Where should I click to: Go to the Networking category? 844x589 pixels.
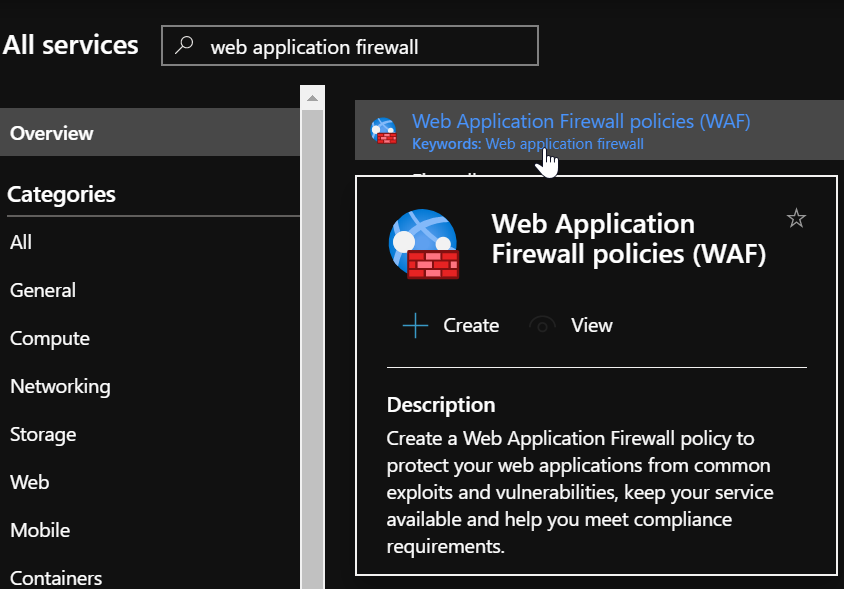coord(60,386)
